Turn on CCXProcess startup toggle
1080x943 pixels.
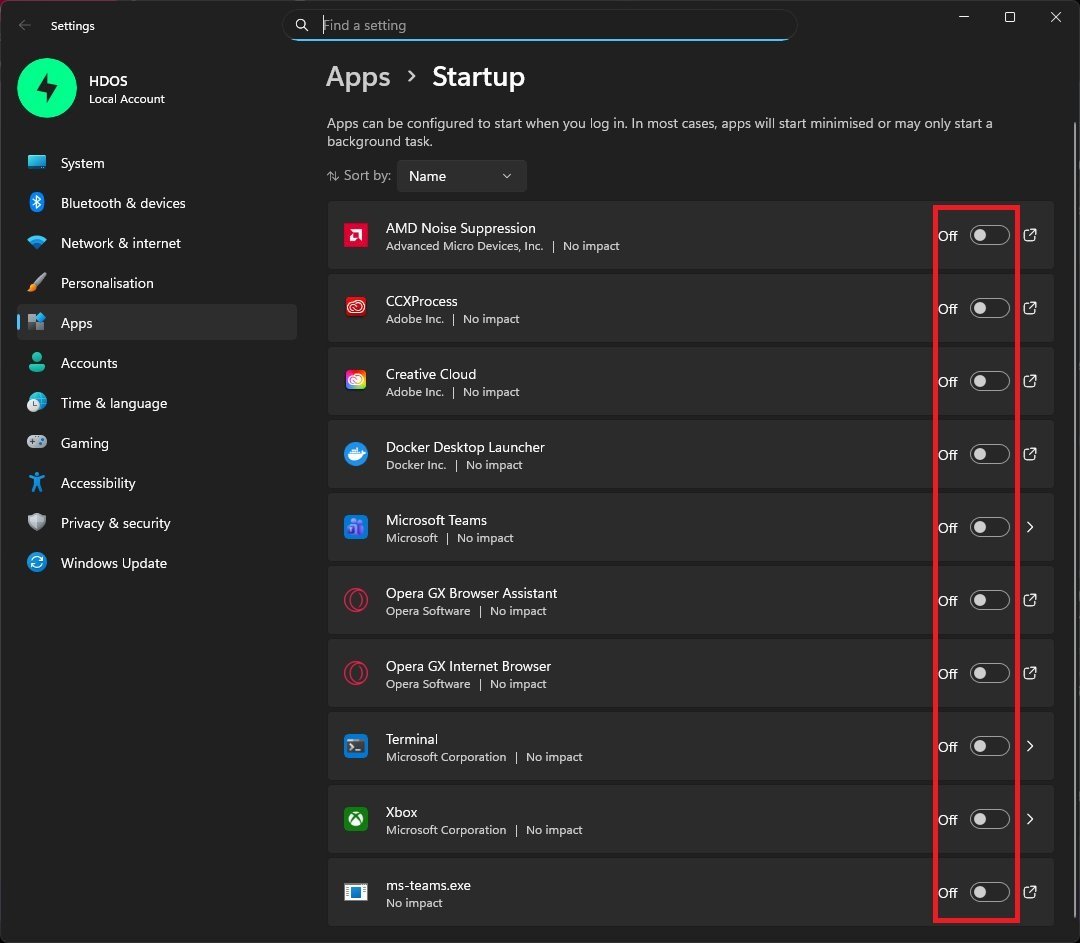point(989,309)
